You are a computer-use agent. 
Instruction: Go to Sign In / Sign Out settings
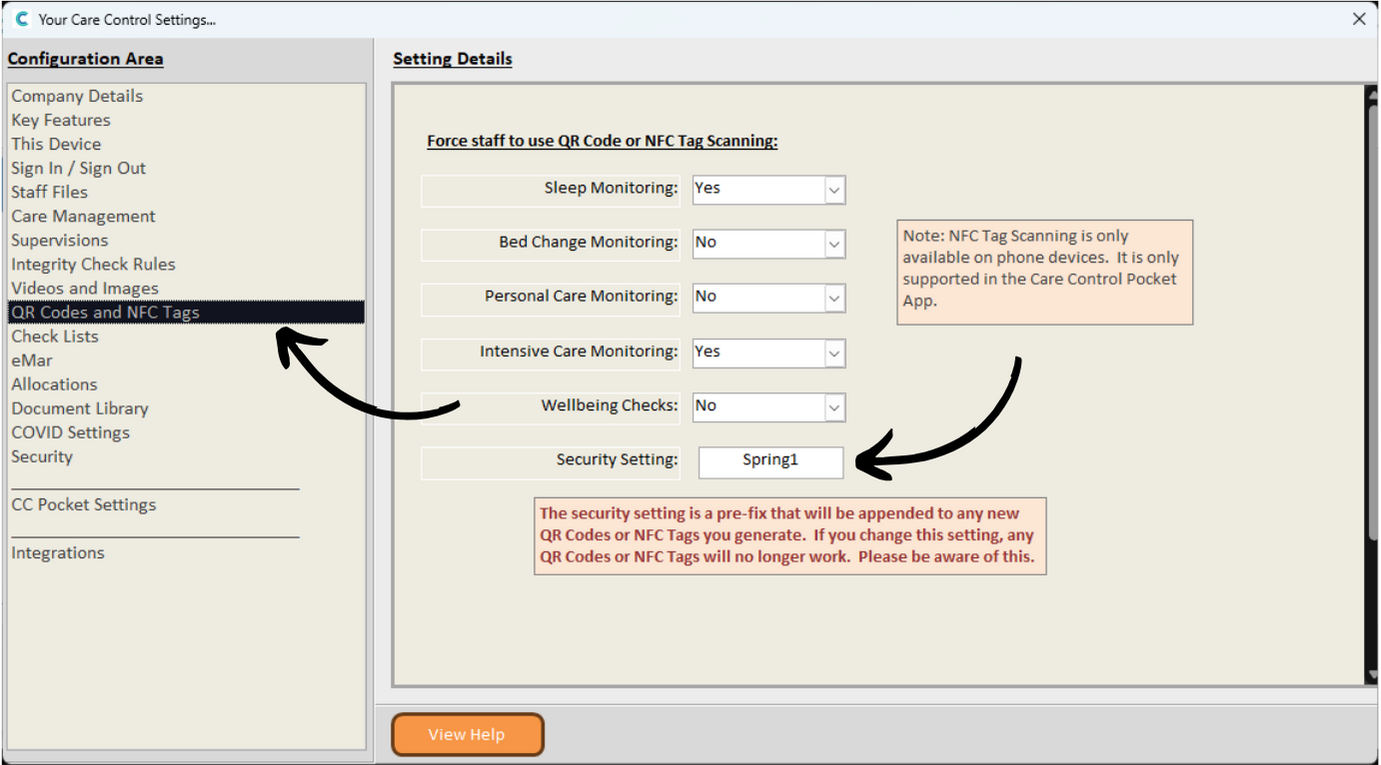pos(79,168)
